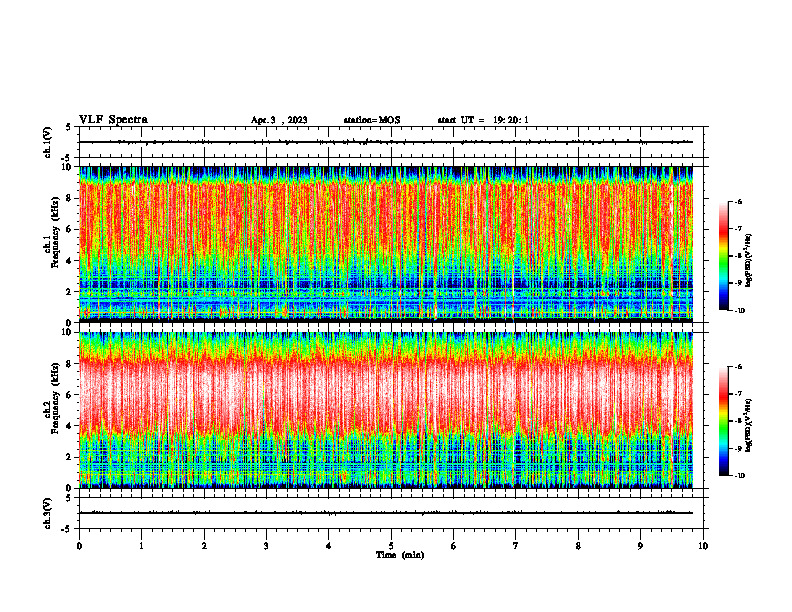The height and width of the screenshot is (612, 792).
Task: Click the 'VLF Spectra' plot title
Action: 113,120
